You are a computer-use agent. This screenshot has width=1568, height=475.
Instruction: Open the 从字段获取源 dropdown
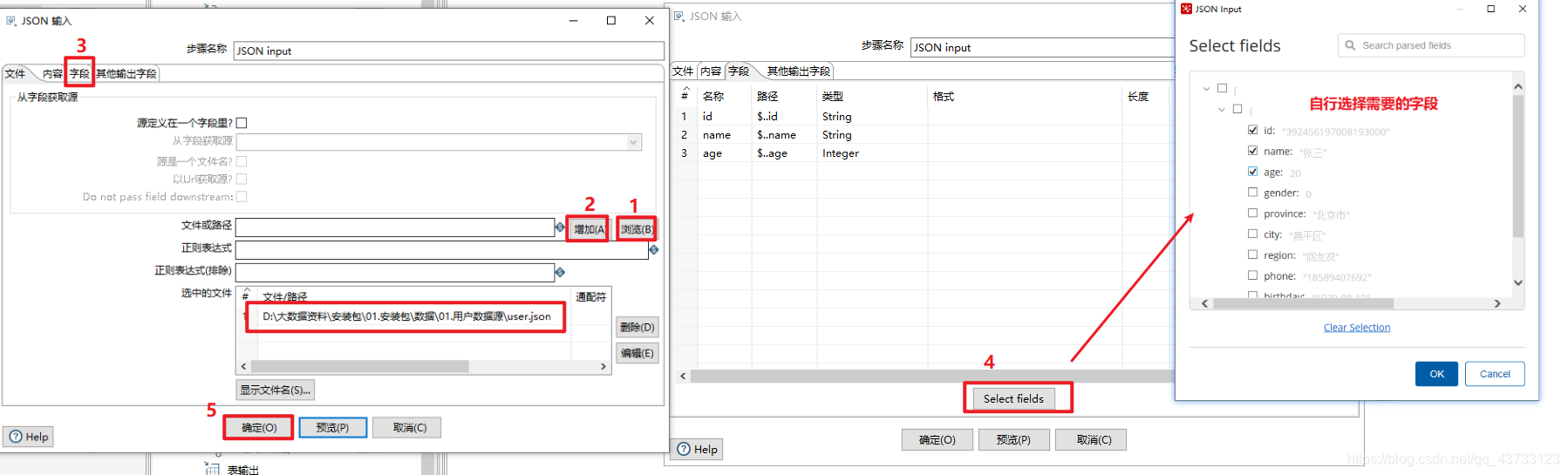tap(634, 142)
